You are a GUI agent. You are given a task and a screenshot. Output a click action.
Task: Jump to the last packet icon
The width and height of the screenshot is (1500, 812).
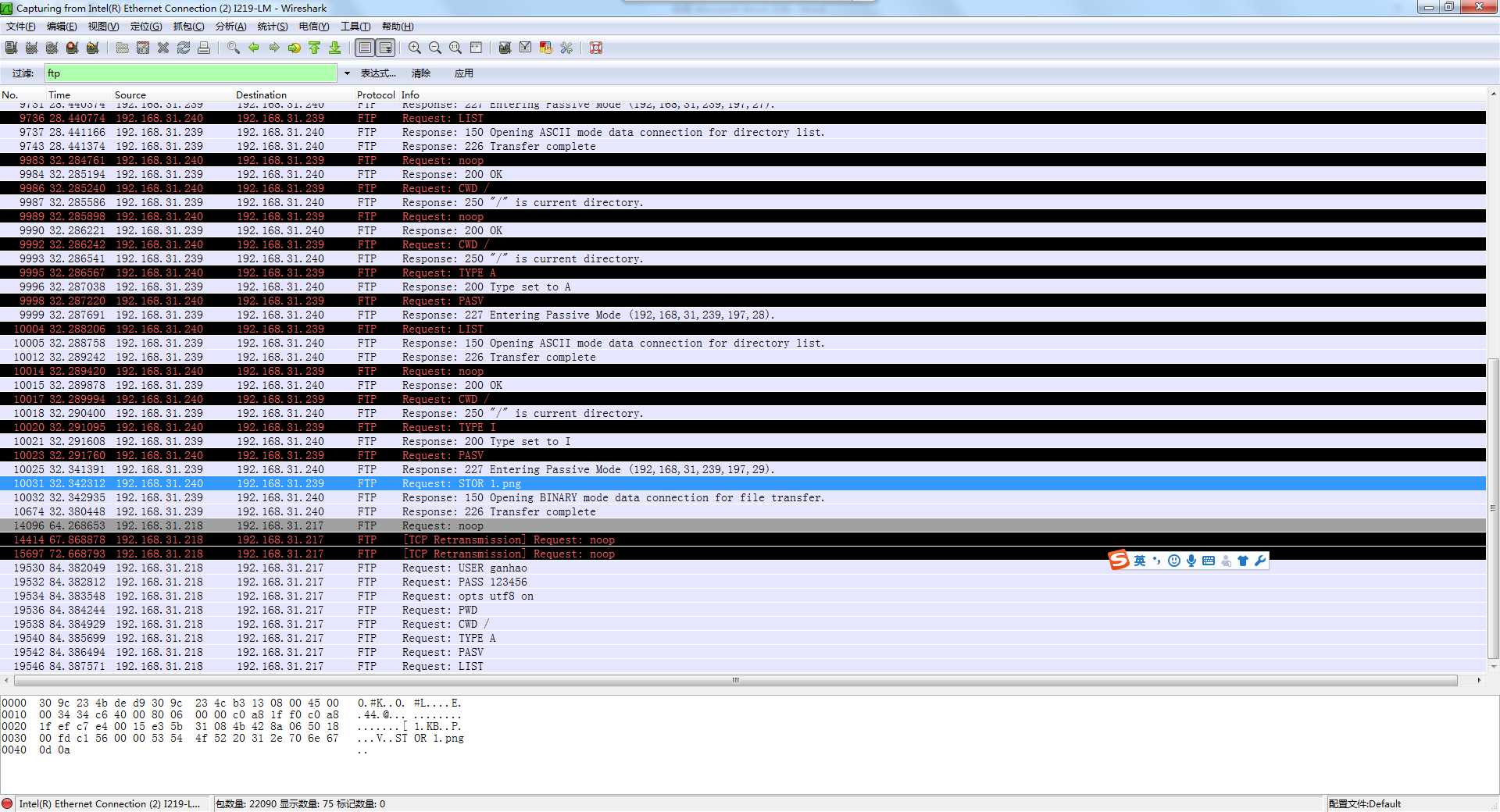point(335,48)
